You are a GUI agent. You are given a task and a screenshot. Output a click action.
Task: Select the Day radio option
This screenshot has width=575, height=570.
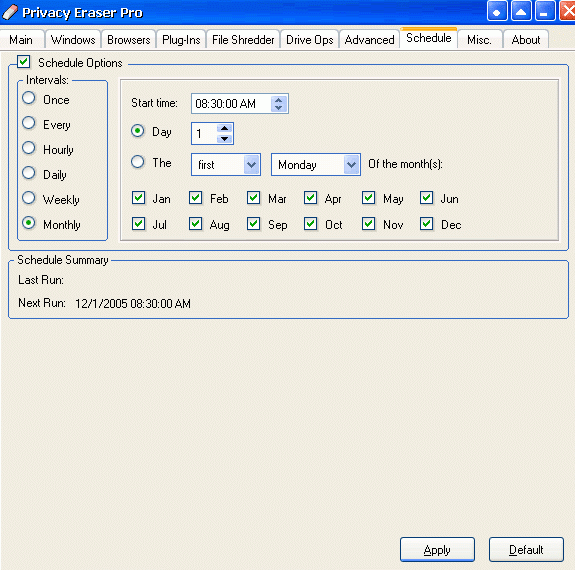pyautogui.click(x=138, y=131)
